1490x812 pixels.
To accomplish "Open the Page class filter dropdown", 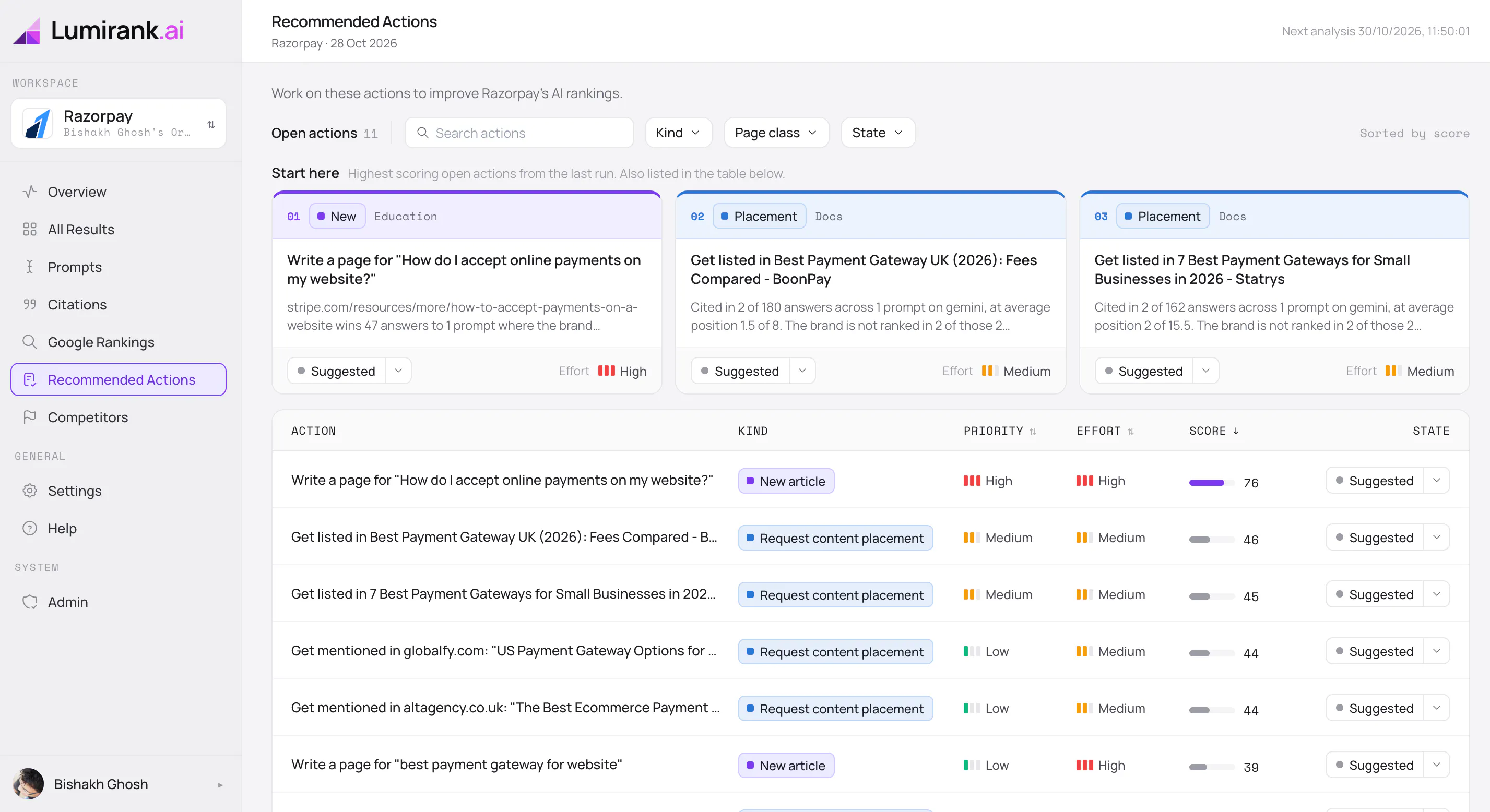I will click(776, 133).
